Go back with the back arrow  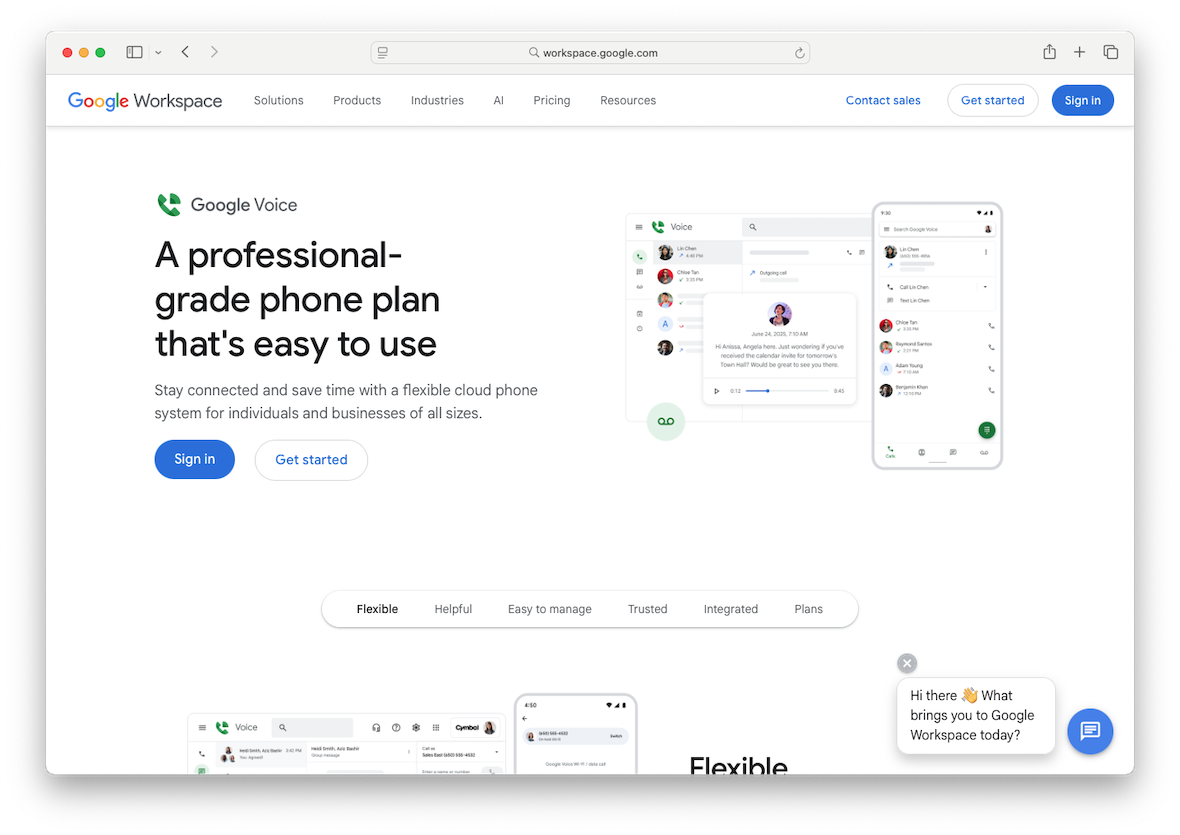click(185, 52)
